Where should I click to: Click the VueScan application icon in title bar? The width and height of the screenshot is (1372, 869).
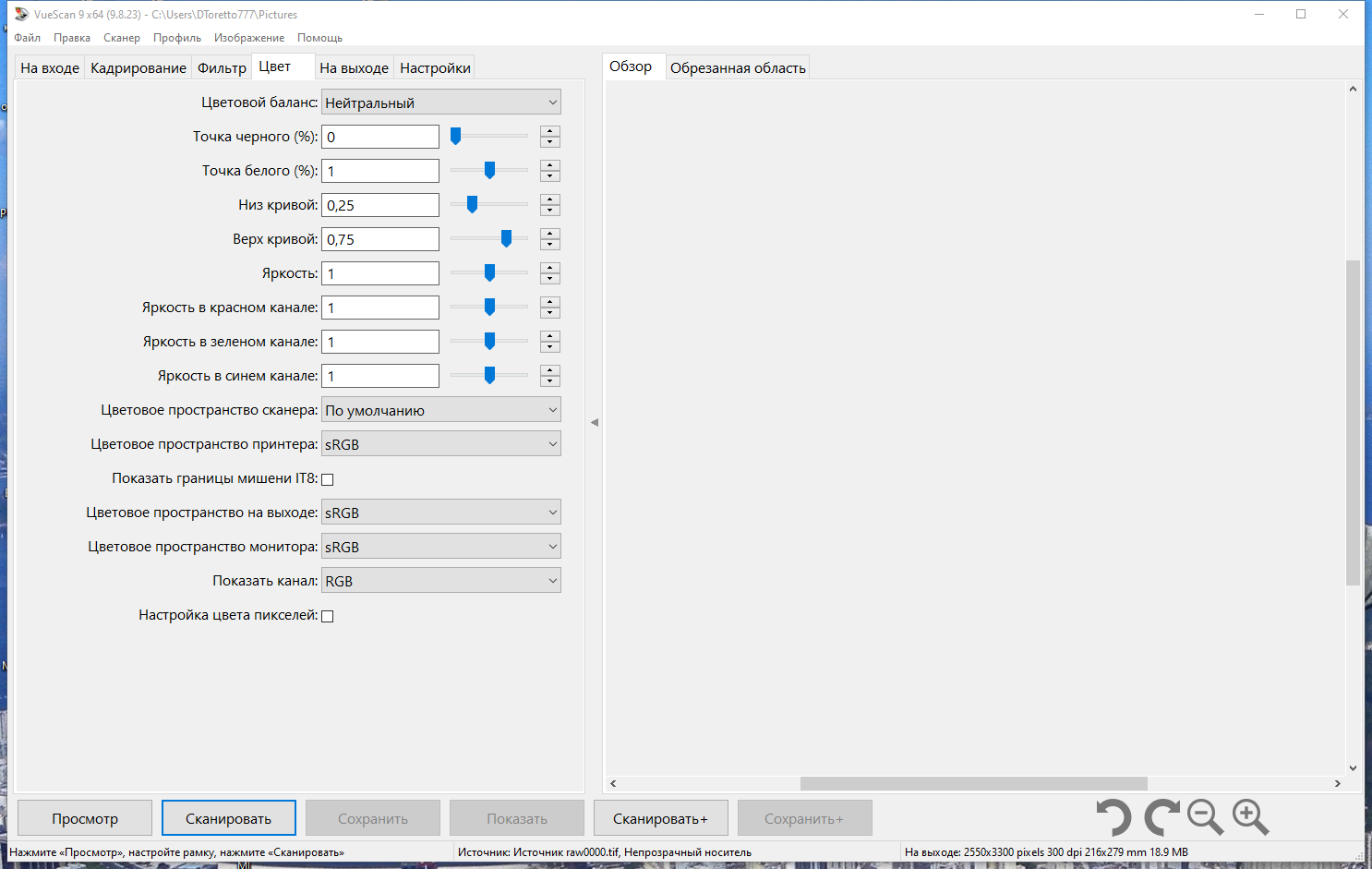tap(21, 14)
